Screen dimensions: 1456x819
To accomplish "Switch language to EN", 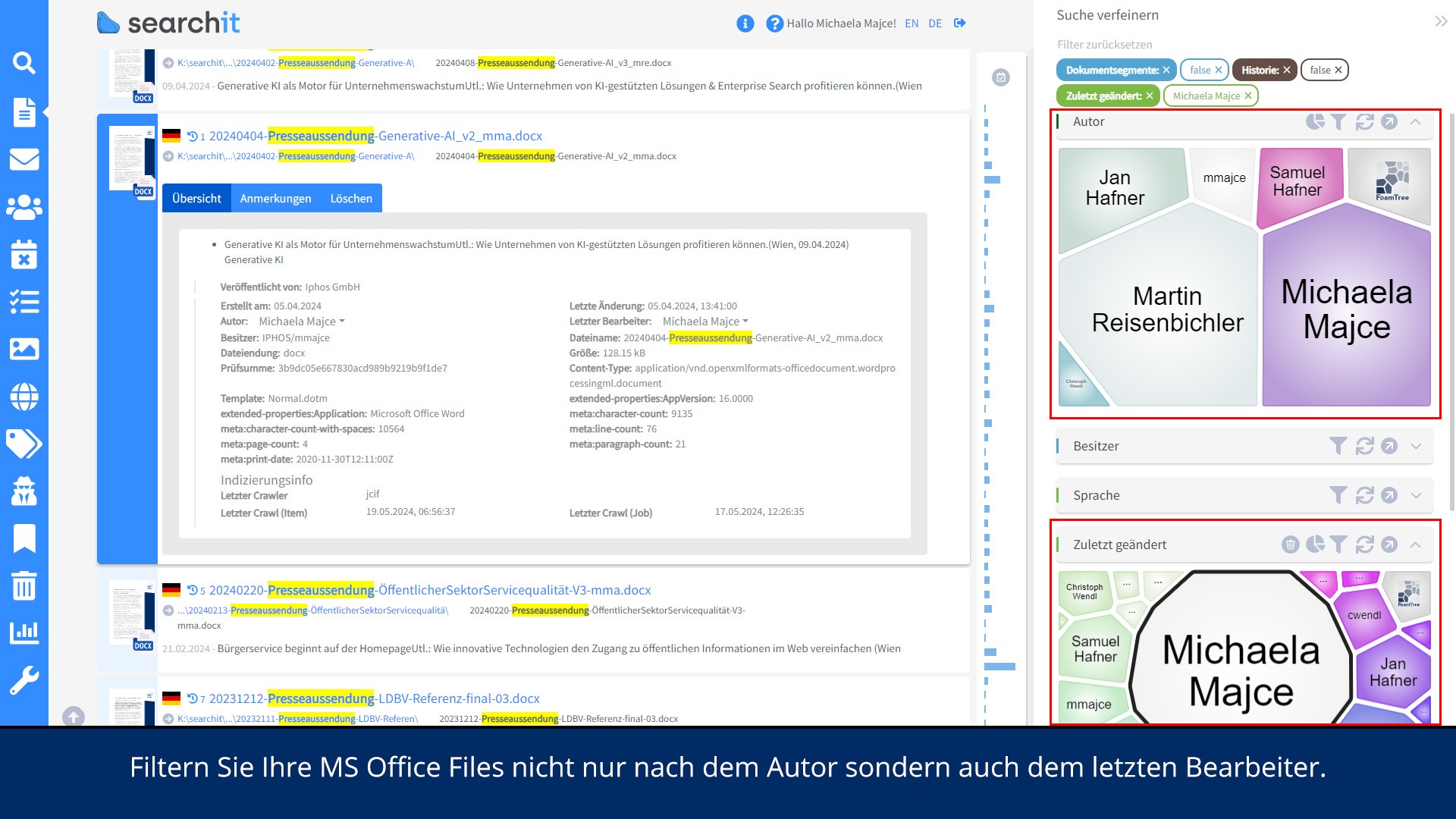I will pyautogui.click(x=912, y=24).
